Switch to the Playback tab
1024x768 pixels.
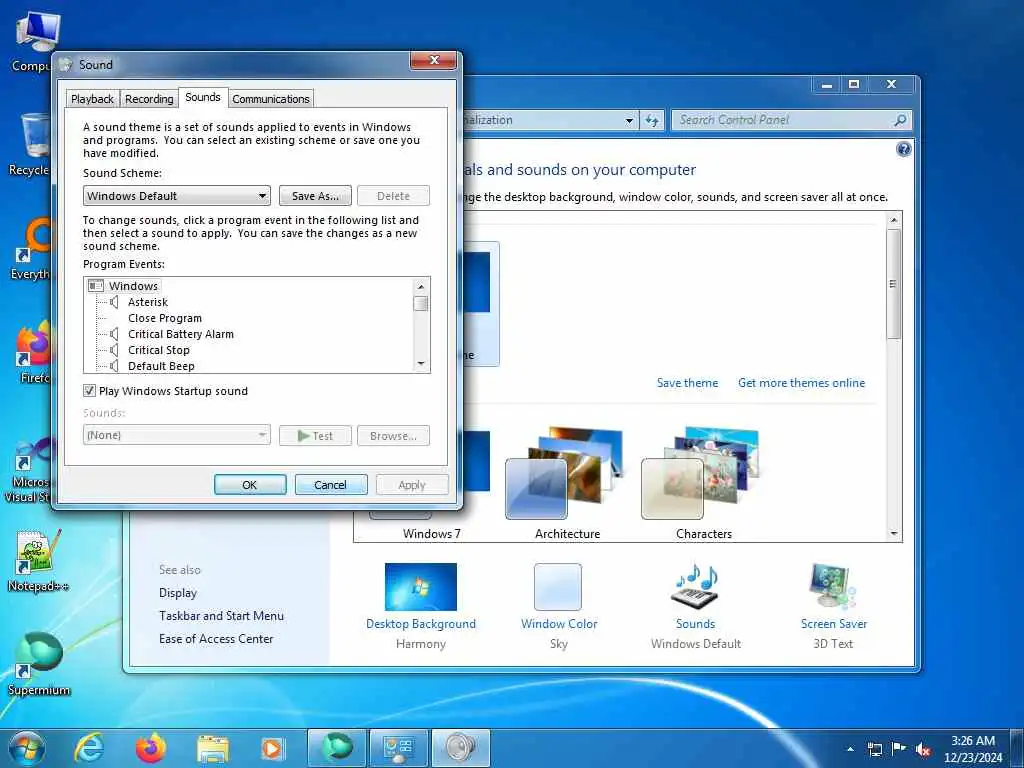click(x=92, y=99)
